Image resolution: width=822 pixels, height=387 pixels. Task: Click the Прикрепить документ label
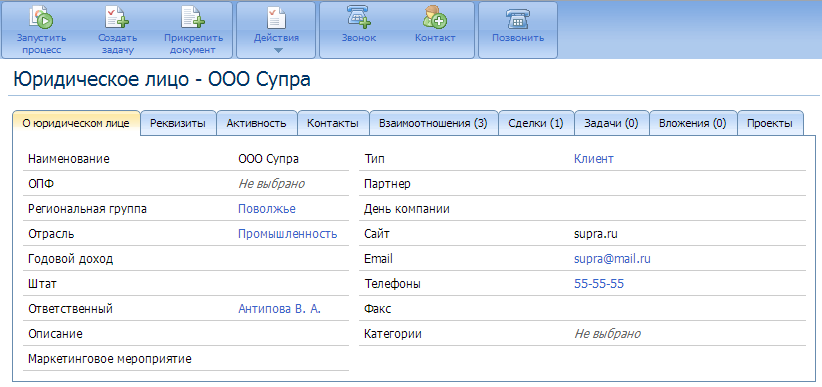click(x=193, y=44)
